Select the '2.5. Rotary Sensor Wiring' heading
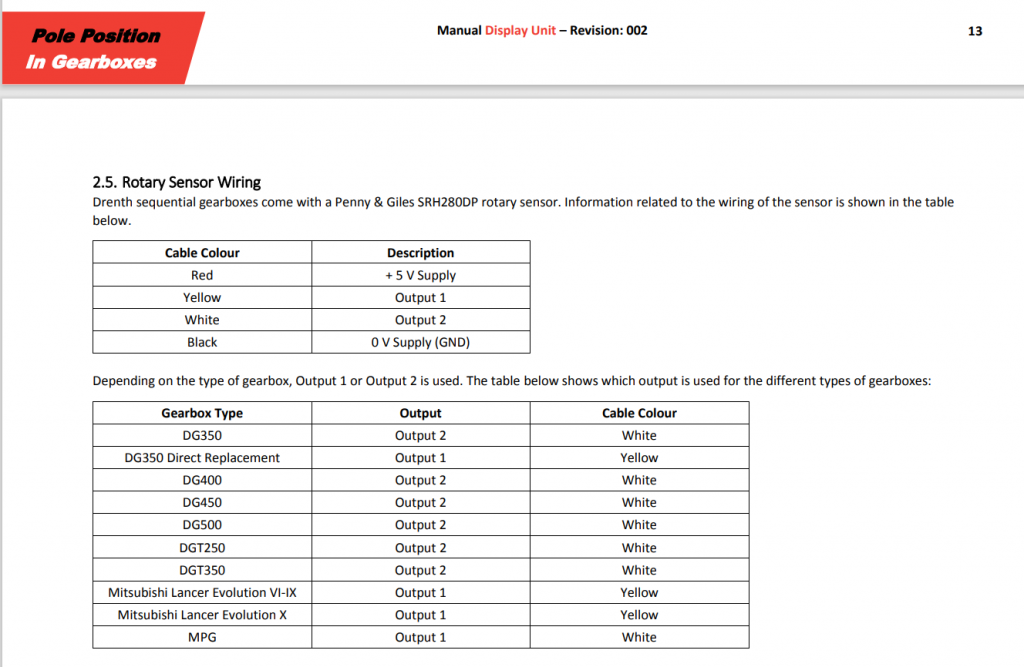The height and width of the screenshot is (667, 1024). 176,182
